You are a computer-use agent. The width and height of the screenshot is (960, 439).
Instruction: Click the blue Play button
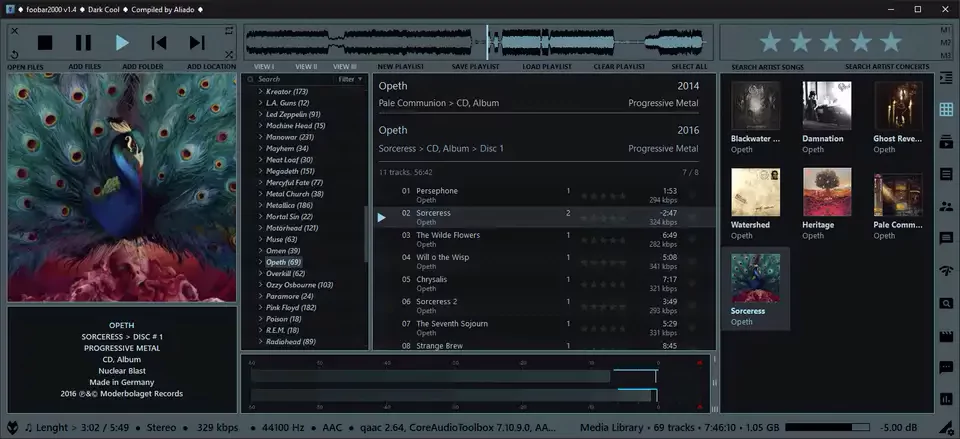click(122, 42)
